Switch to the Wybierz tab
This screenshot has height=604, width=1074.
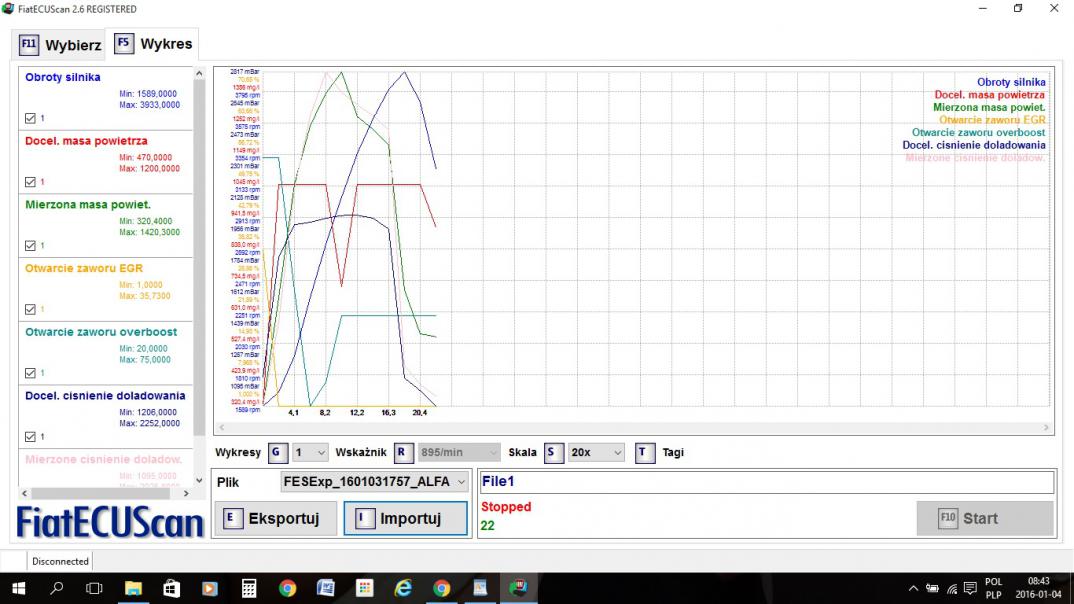60,45
